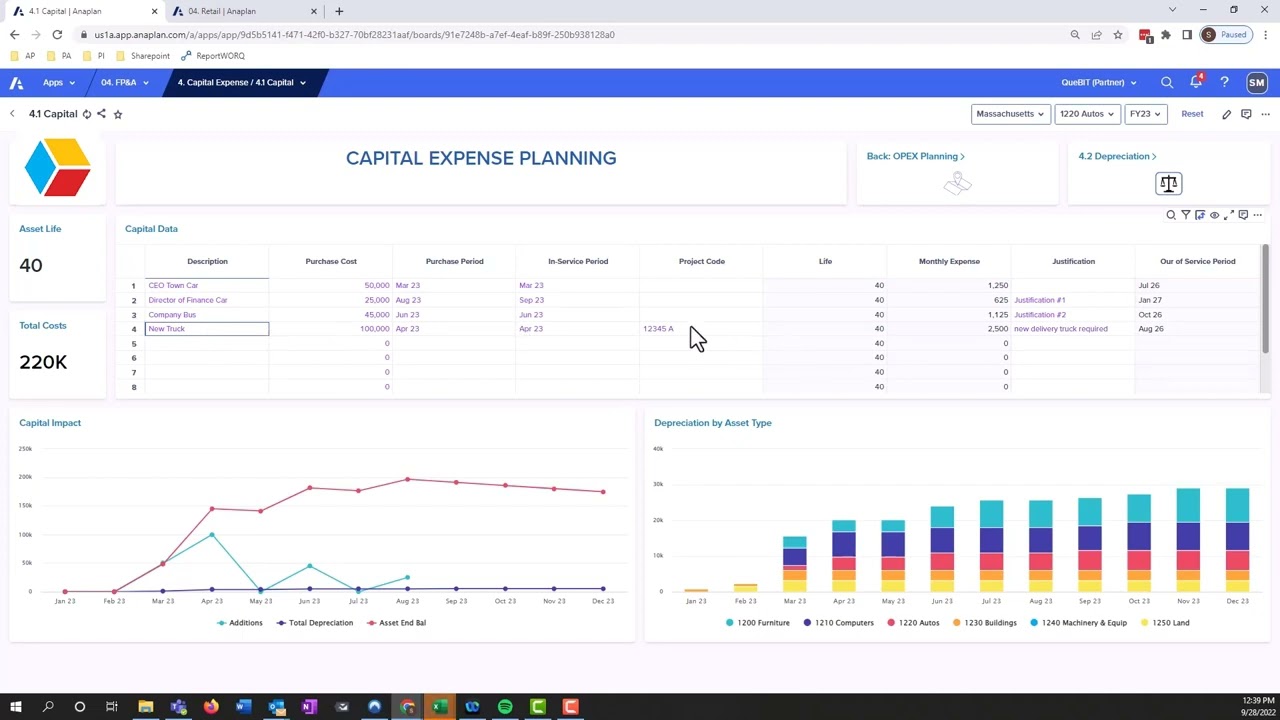
Task: Select the New Truck description cell
Action: click(207, 329)
